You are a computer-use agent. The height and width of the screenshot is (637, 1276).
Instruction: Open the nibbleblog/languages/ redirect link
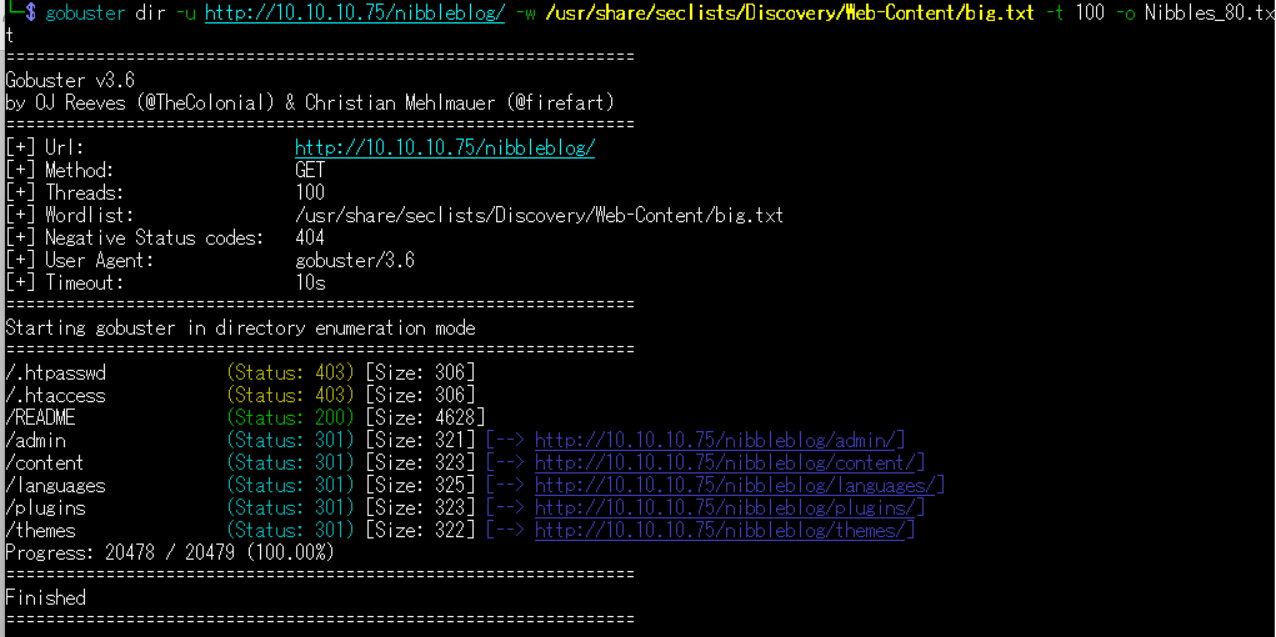(739, 485)
